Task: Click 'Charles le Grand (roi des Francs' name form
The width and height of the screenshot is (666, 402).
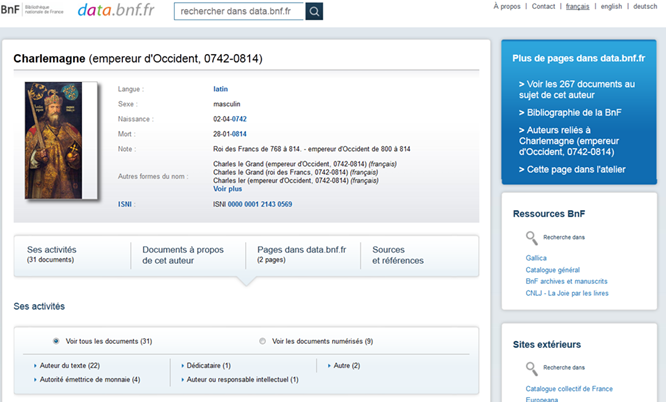Action: click(x=296, y=172)
